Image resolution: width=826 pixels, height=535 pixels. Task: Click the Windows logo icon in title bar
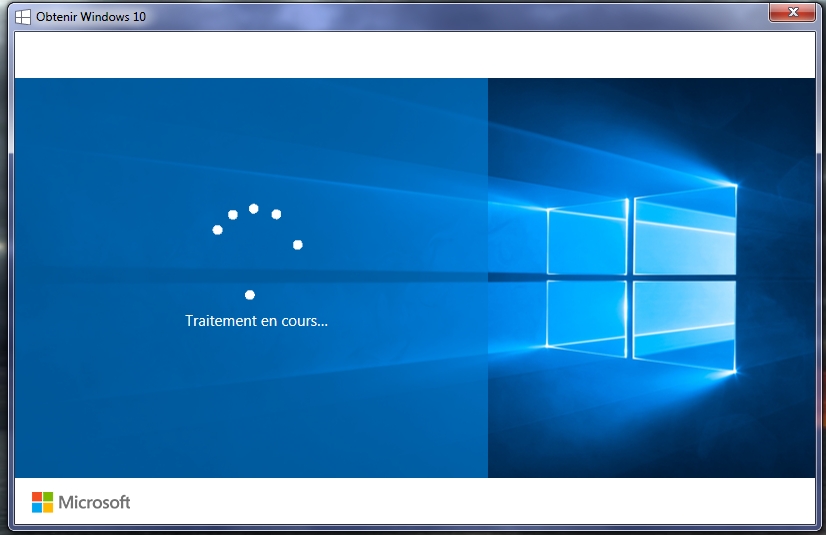23,17
